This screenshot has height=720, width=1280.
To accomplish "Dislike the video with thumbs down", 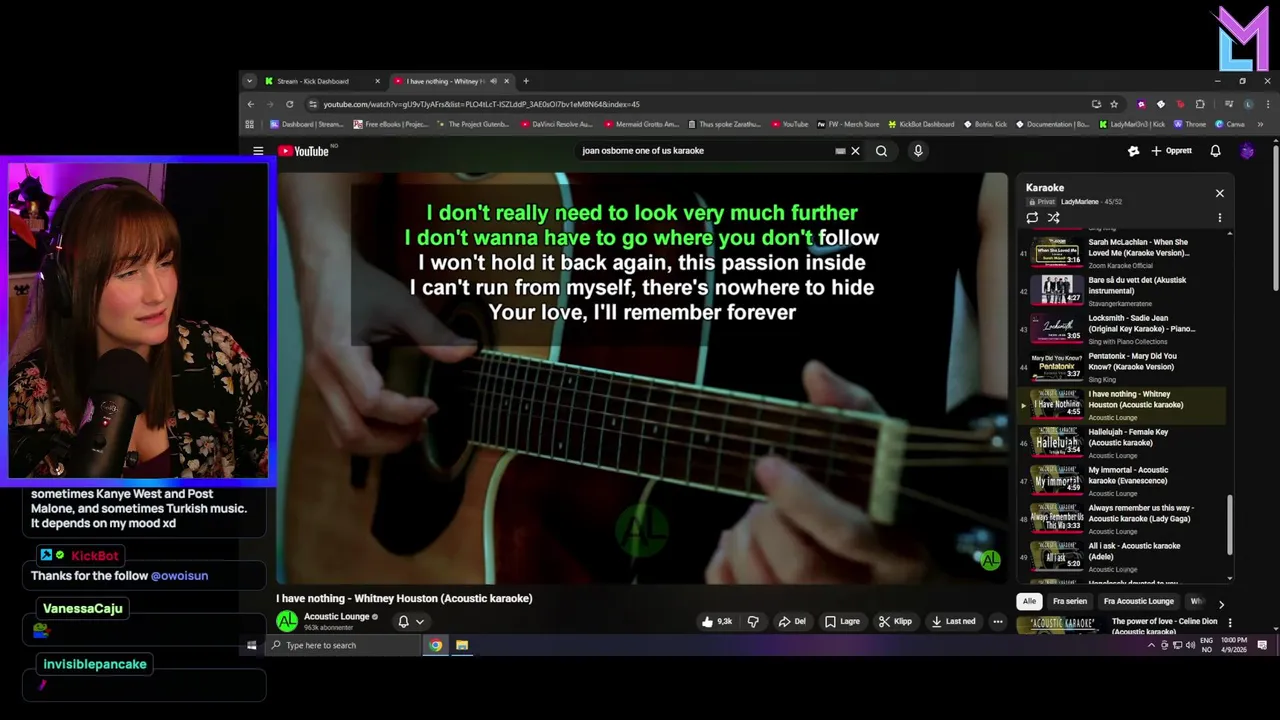I will click(753, 621).
